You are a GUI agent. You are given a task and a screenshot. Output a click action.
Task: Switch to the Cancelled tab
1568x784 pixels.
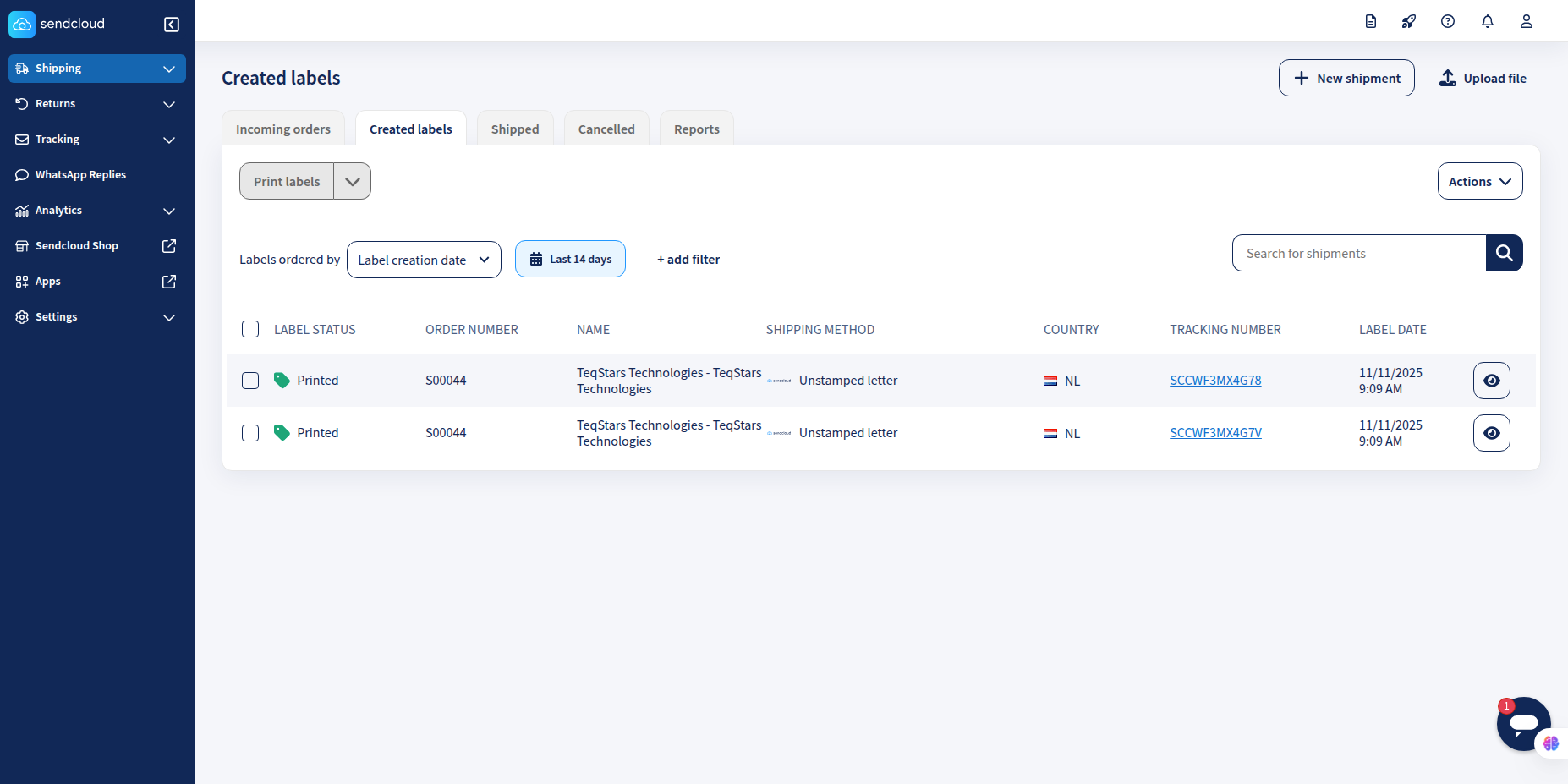click(x=606, y=129)
